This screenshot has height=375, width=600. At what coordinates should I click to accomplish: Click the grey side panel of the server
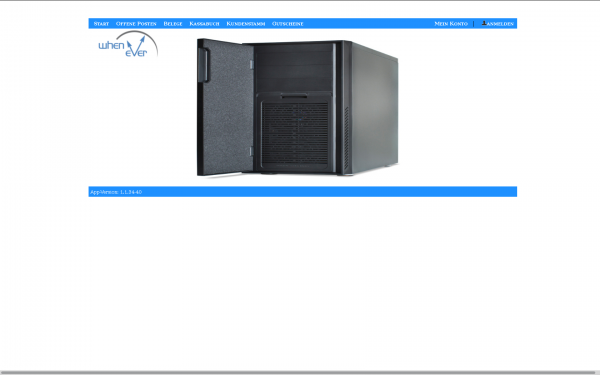click(374, 109)
